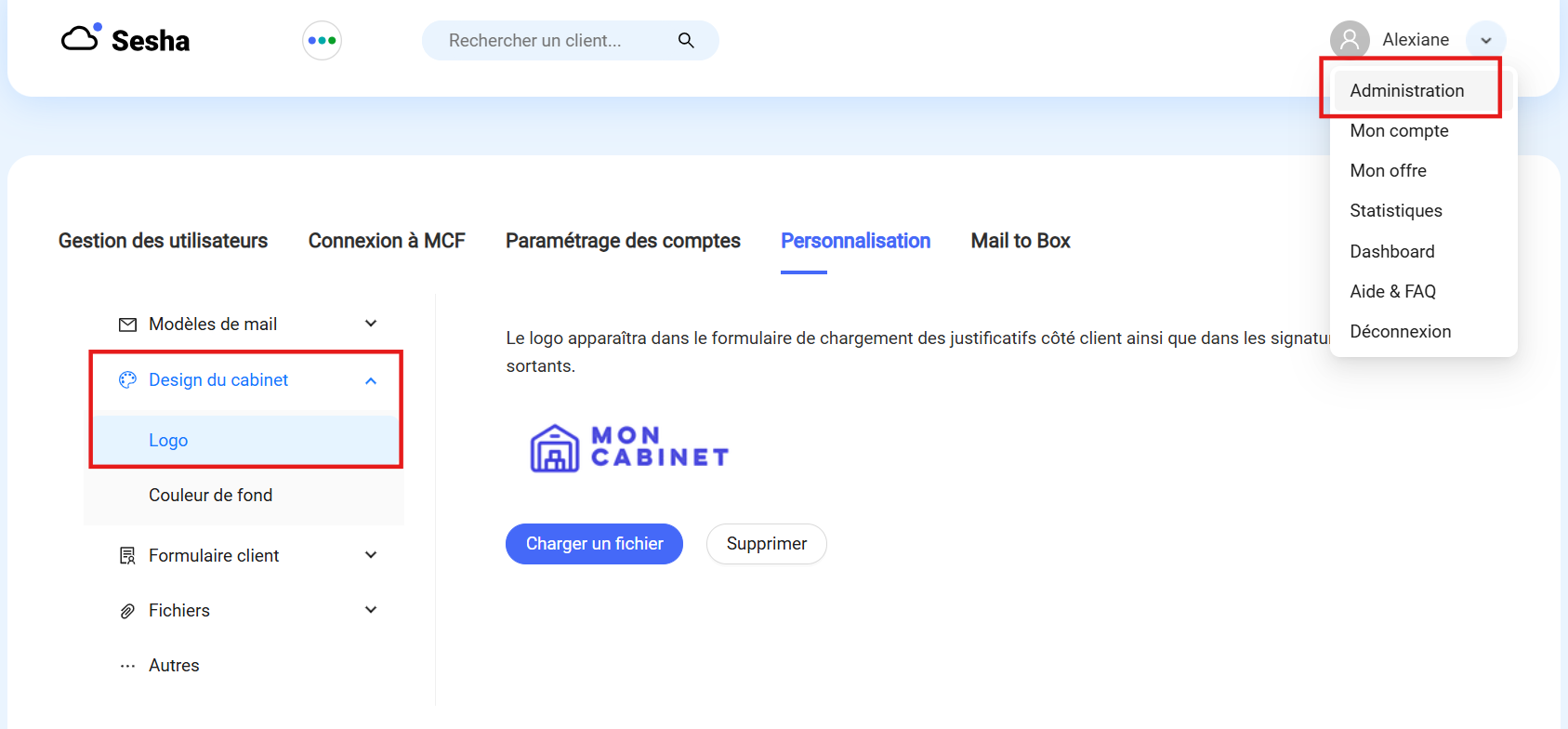Click the Supprimer button
Viewport: 1568px width, 729px height.
tap(767, 544)
